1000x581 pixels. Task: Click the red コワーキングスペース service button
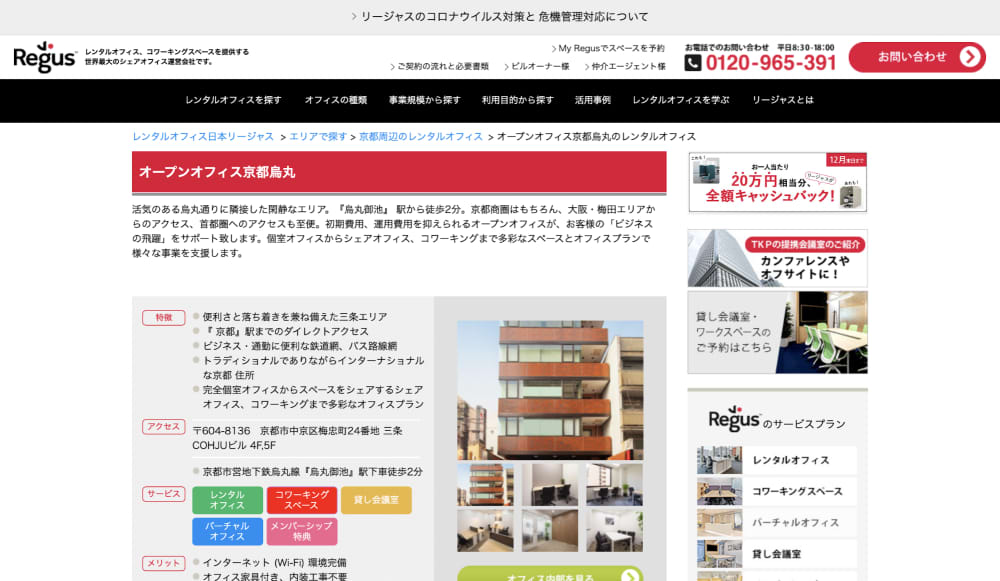click(302, 500)
